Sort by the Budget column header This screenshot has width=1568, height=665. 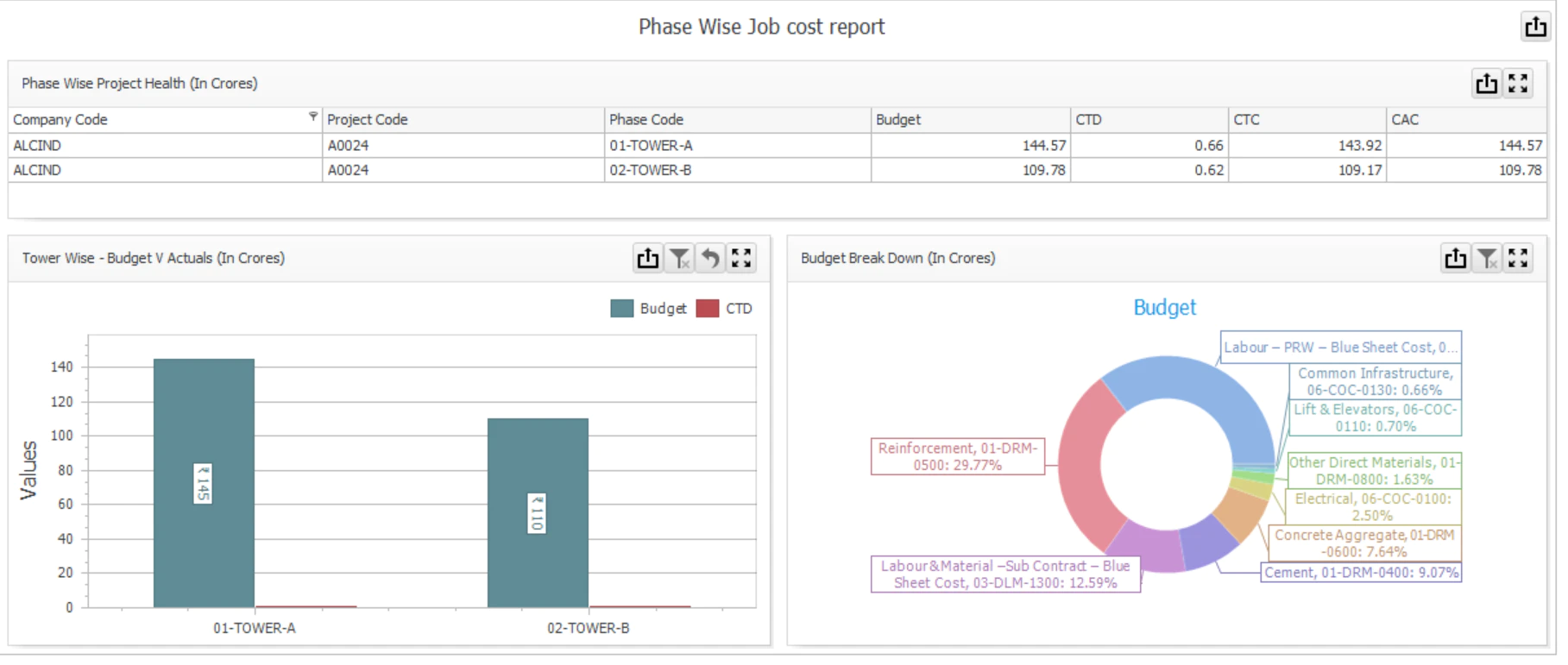(970, 120)
